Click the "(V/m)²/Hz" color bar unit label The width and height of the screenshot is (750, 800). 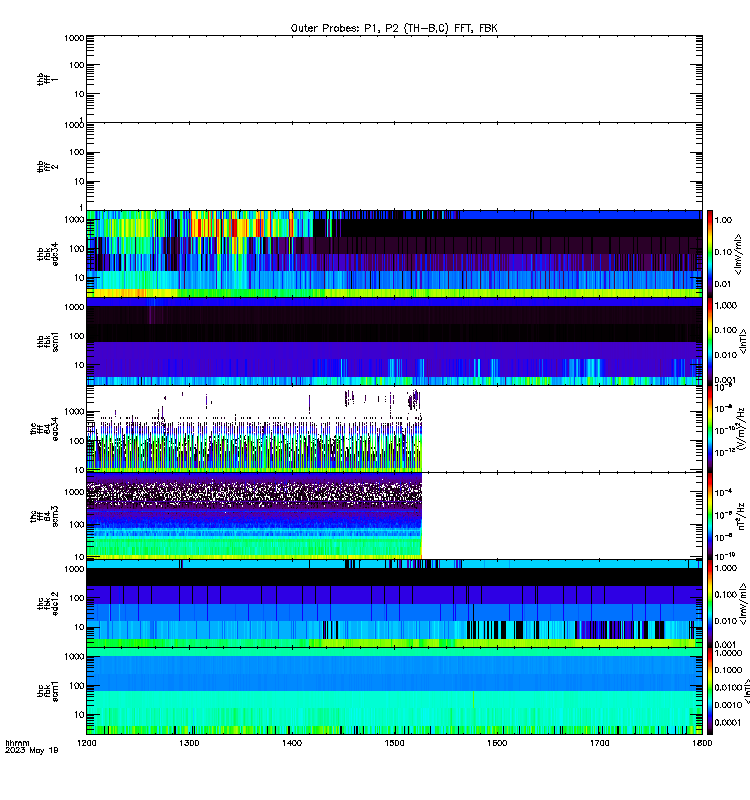click(x=741, y=429)
